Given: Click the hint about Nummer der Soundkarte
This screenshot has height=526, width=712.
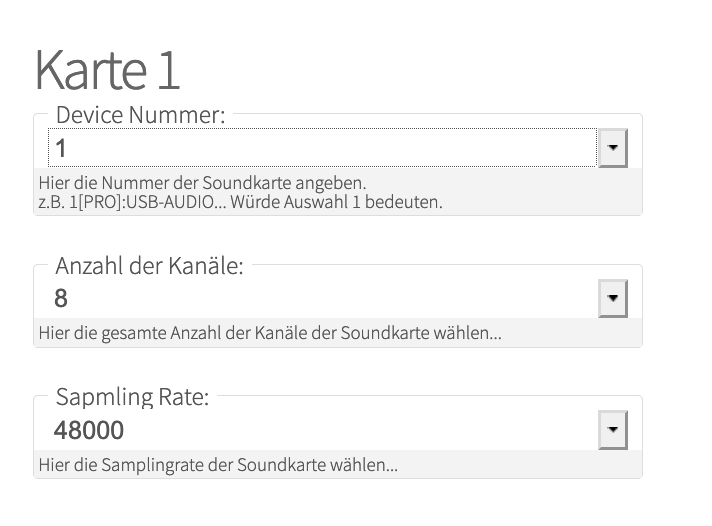Looking at the screenshot, I should click(x=202, y=184).
